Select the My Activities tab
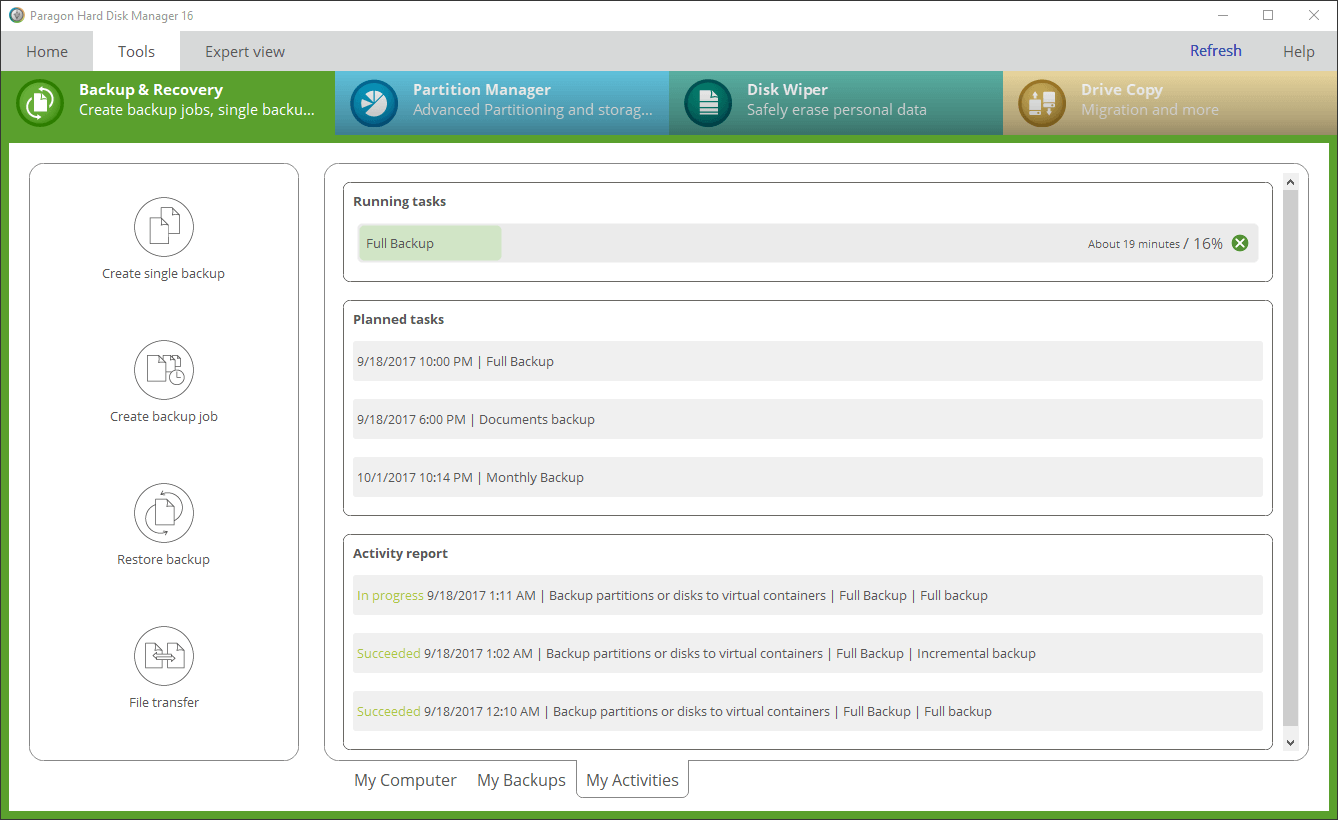 click(632, 779)
